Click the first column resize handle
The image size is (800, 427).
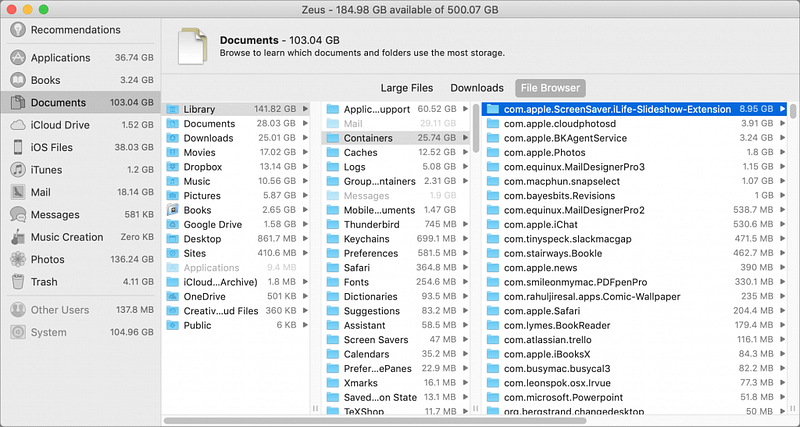point(315,409)
